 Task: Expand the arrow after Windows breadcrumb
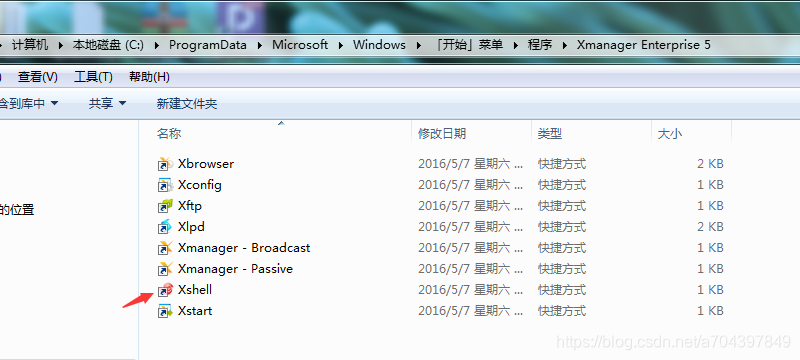tap(418, 45)
